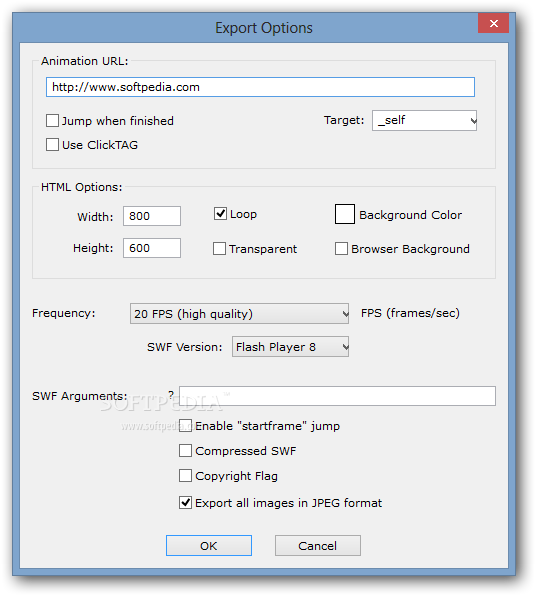Viewport: 536px width, 596px height.
Task: Open the Background Color swatch
Action: (x=345, y=214)
